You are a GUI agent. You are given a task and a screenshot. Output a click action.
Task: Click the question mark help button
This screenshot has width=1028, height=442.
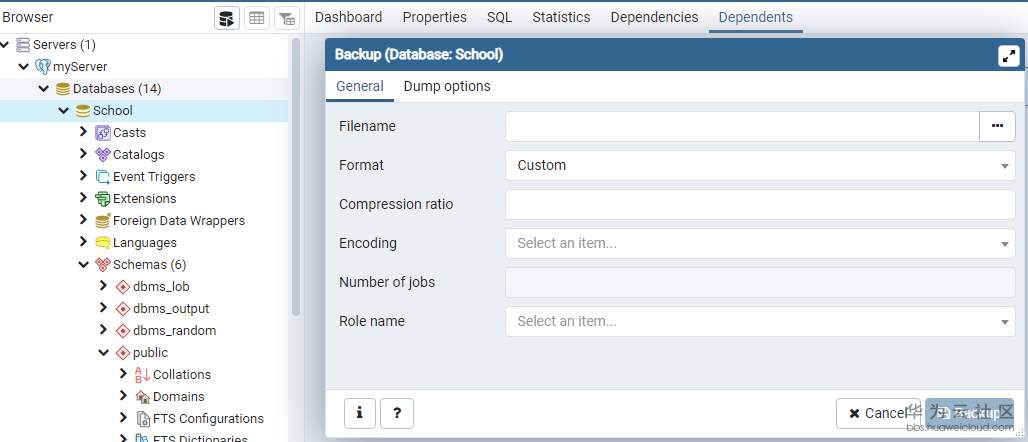(397, 412)
